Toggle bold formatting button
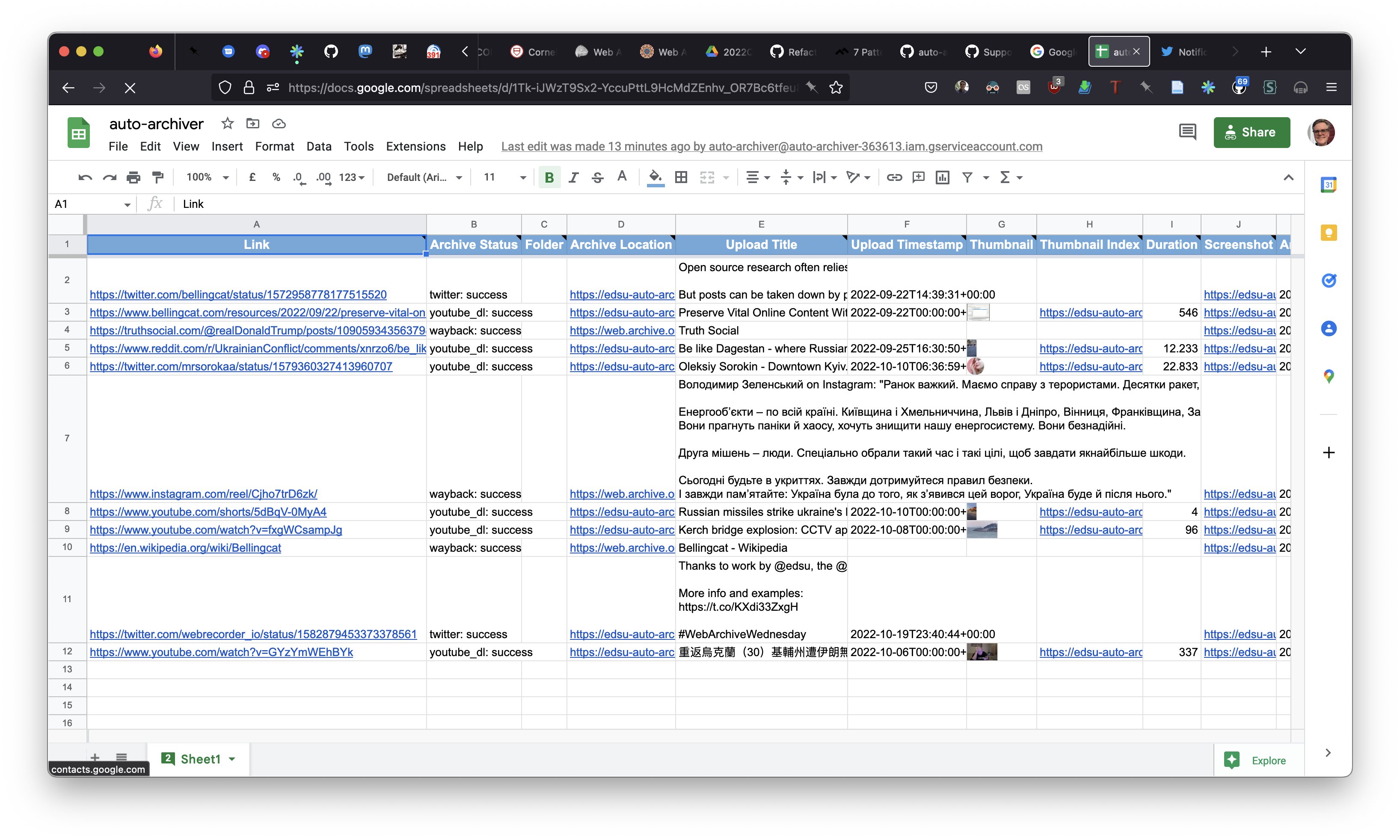Screen dimensions: 1400x840 click(549, 177)
